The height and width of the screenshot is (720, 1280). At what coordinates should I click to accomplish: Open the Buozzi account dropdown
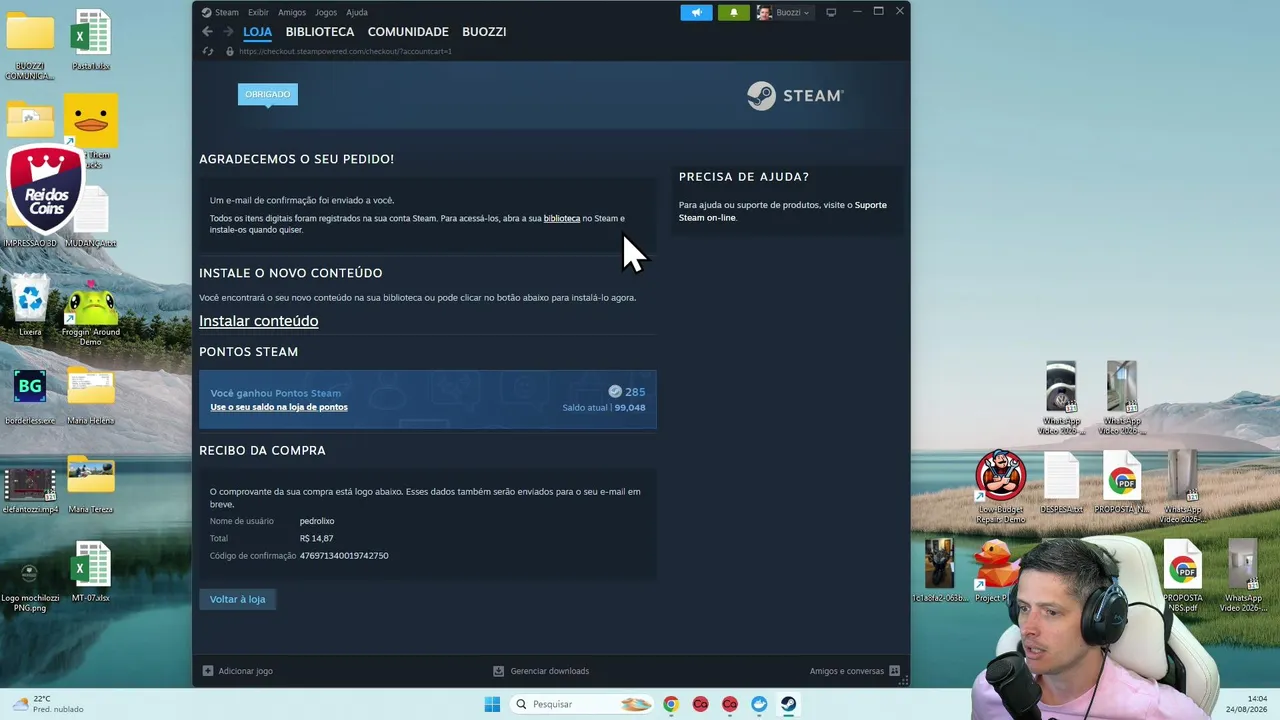(x=784, y=12)
